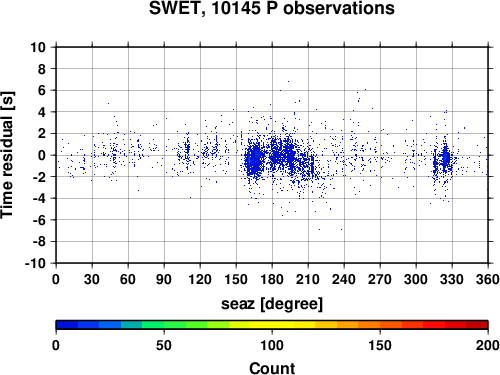Click the 330 tick label on x-axis
This screenshot has height=375, width=500.
(x=452, y=279)
